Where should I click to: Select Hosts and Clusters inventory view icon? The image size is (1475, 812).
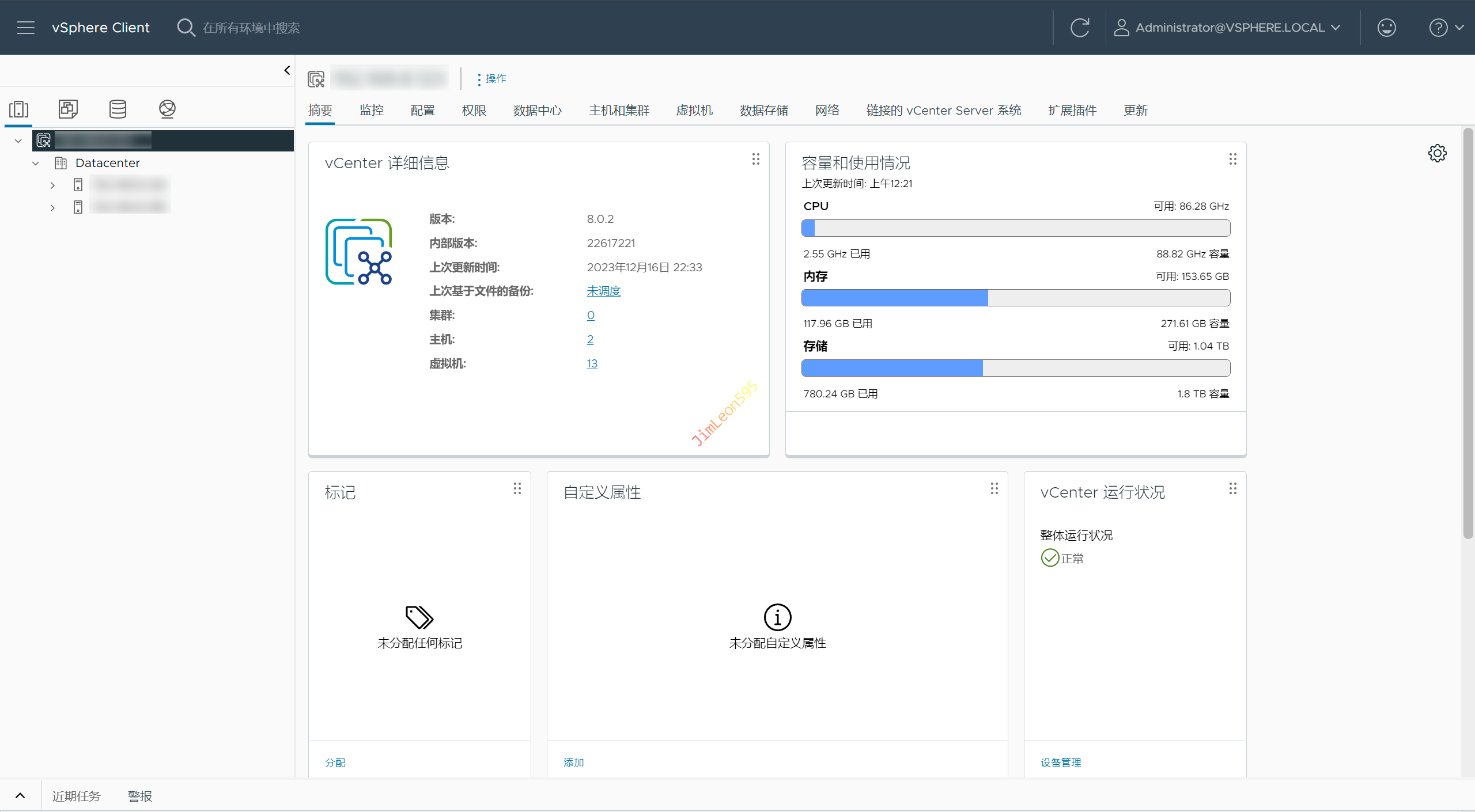click(x=18, y=109)
